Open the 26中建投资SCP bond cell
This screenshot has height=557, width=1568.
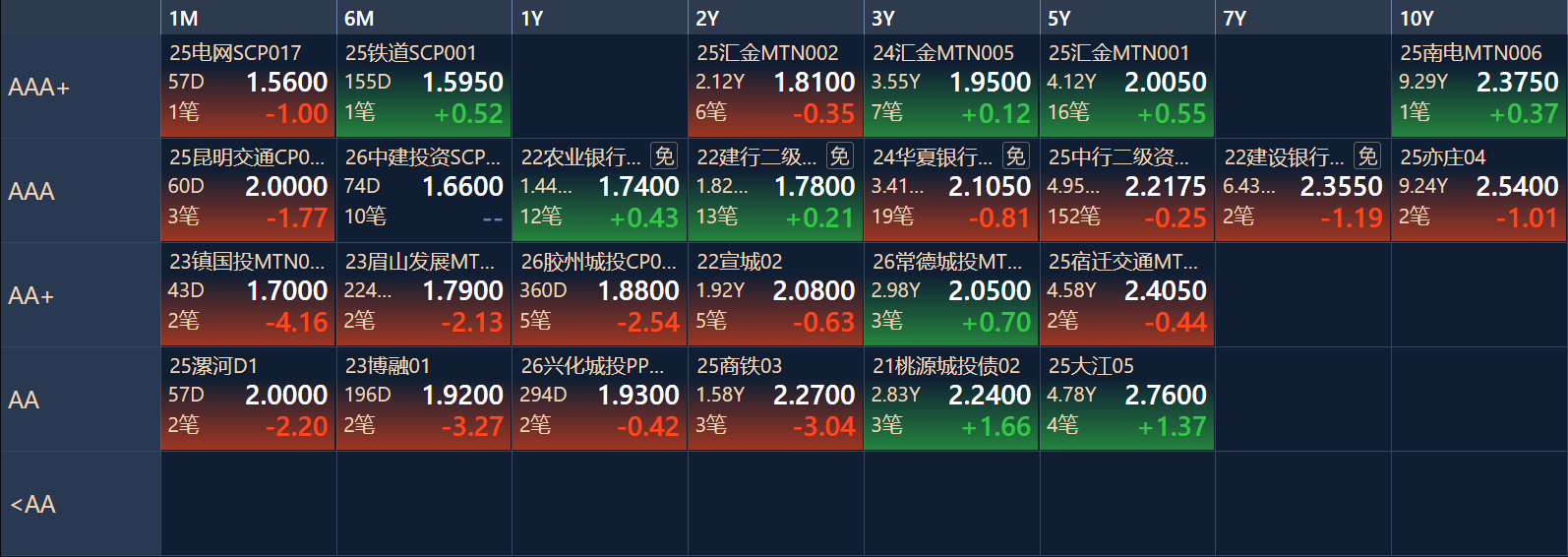(424, 190)
